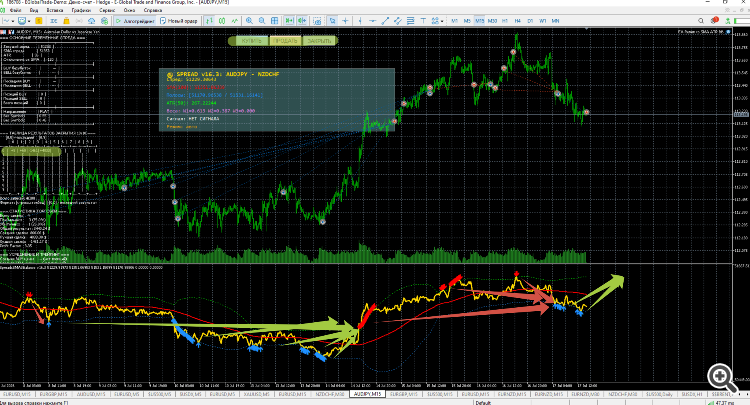
Task: Expand the profiles dropdown arrow
Action: [x=29, y=21]
